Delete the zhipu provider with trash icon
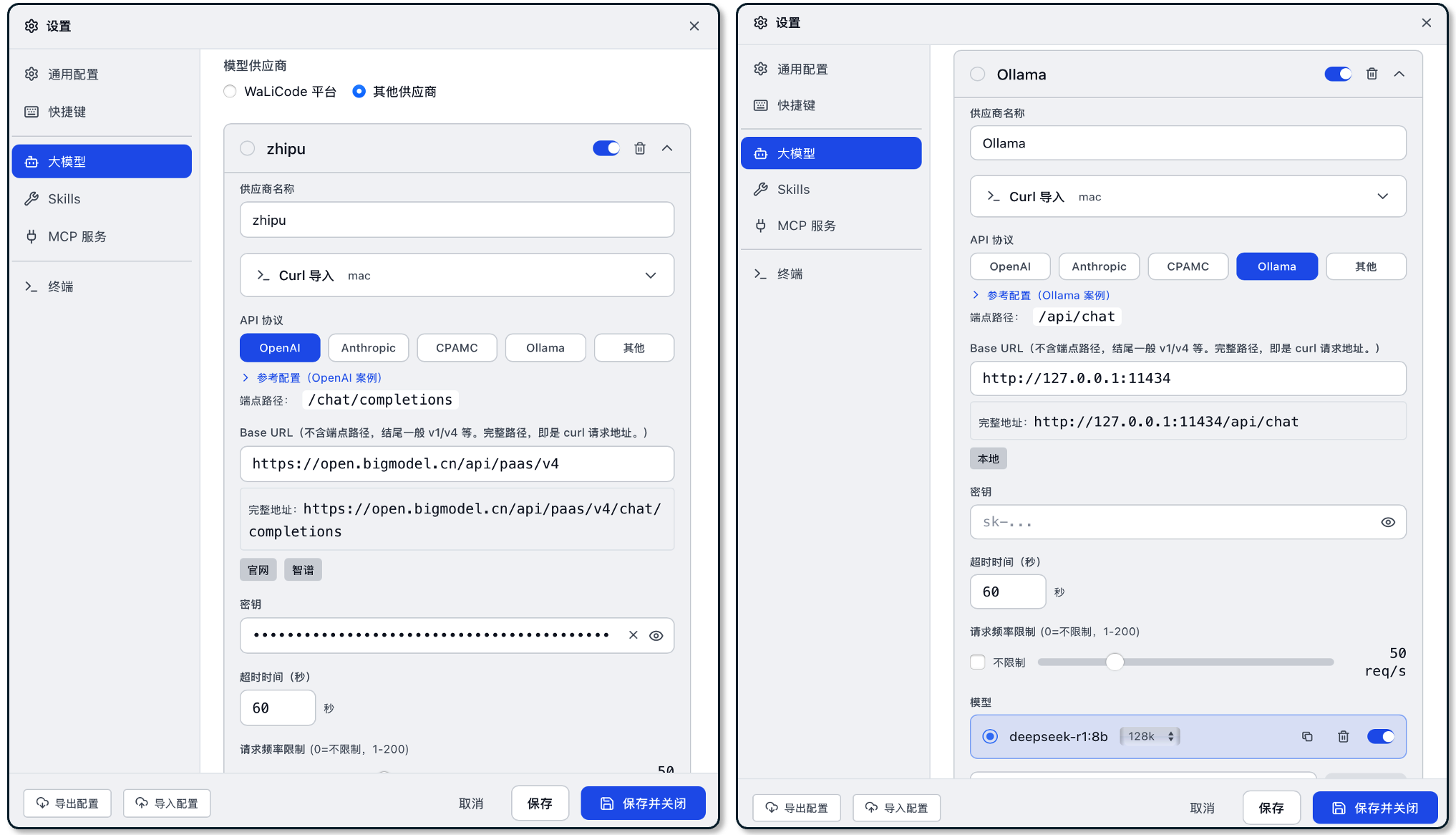Viewport: 1456px width, 835px height. click(639, 148)
